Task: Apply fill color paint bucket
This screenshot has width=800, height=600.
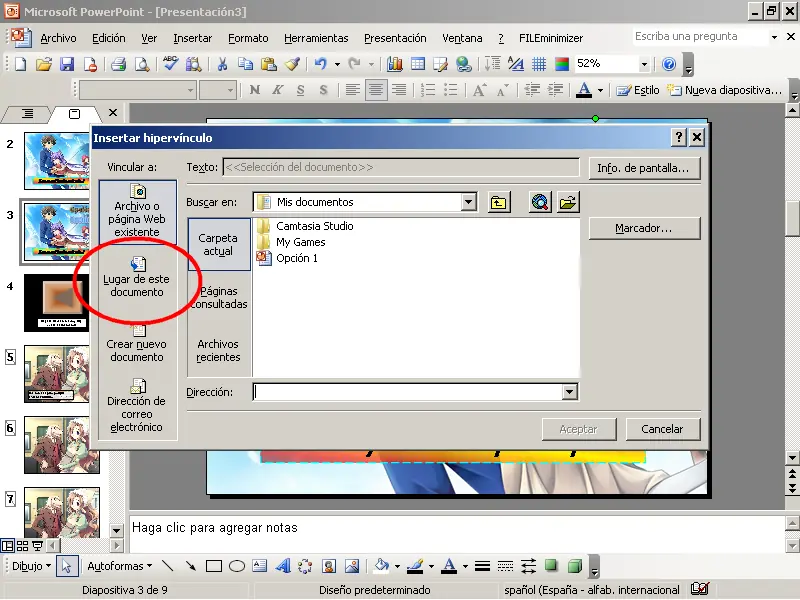Action: (x=382, y=566)
